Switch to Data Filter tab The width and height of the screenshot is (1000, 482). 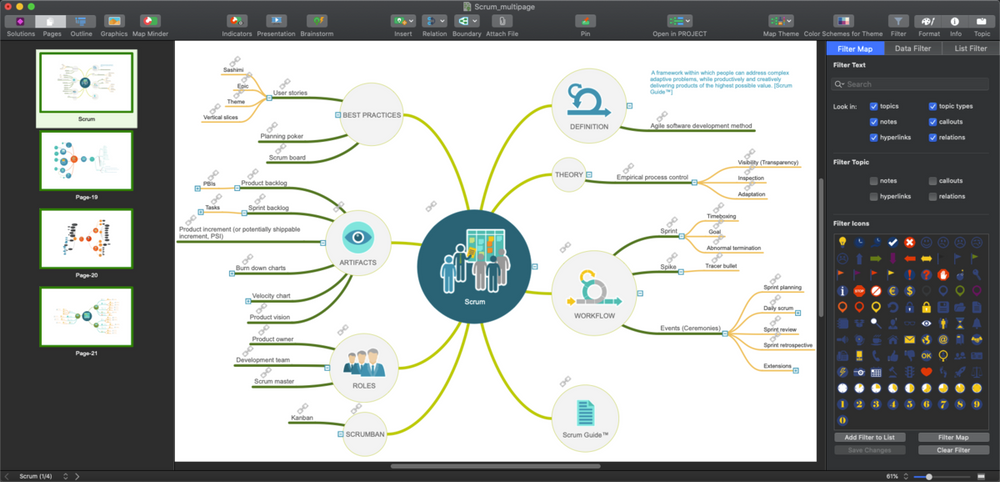[x=913, y=48]
